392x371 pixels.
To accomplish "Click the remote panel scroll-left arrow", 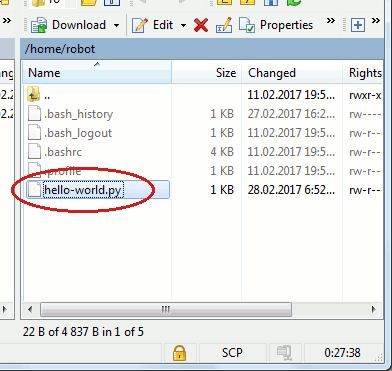I will pyautogui.click(x=30, y=309).
